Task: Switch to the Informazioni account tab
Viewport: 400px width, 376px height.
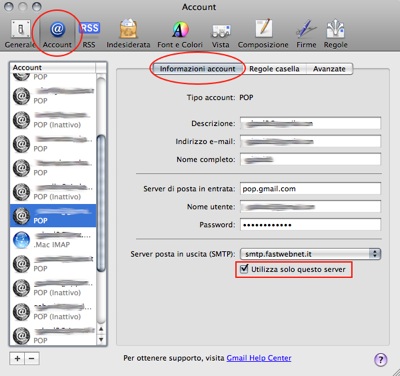Action: click(x=197, y=69)
